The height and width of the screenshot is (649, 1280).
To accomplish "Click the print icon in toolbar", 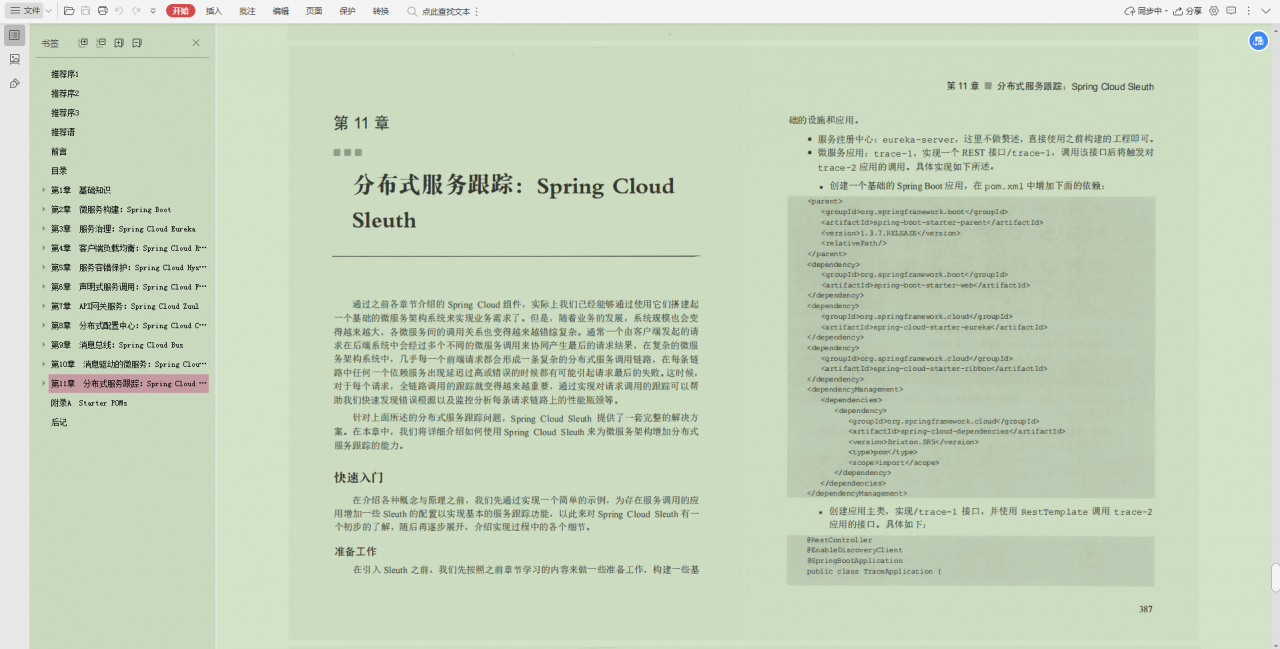I will click(x=102, y=11).
